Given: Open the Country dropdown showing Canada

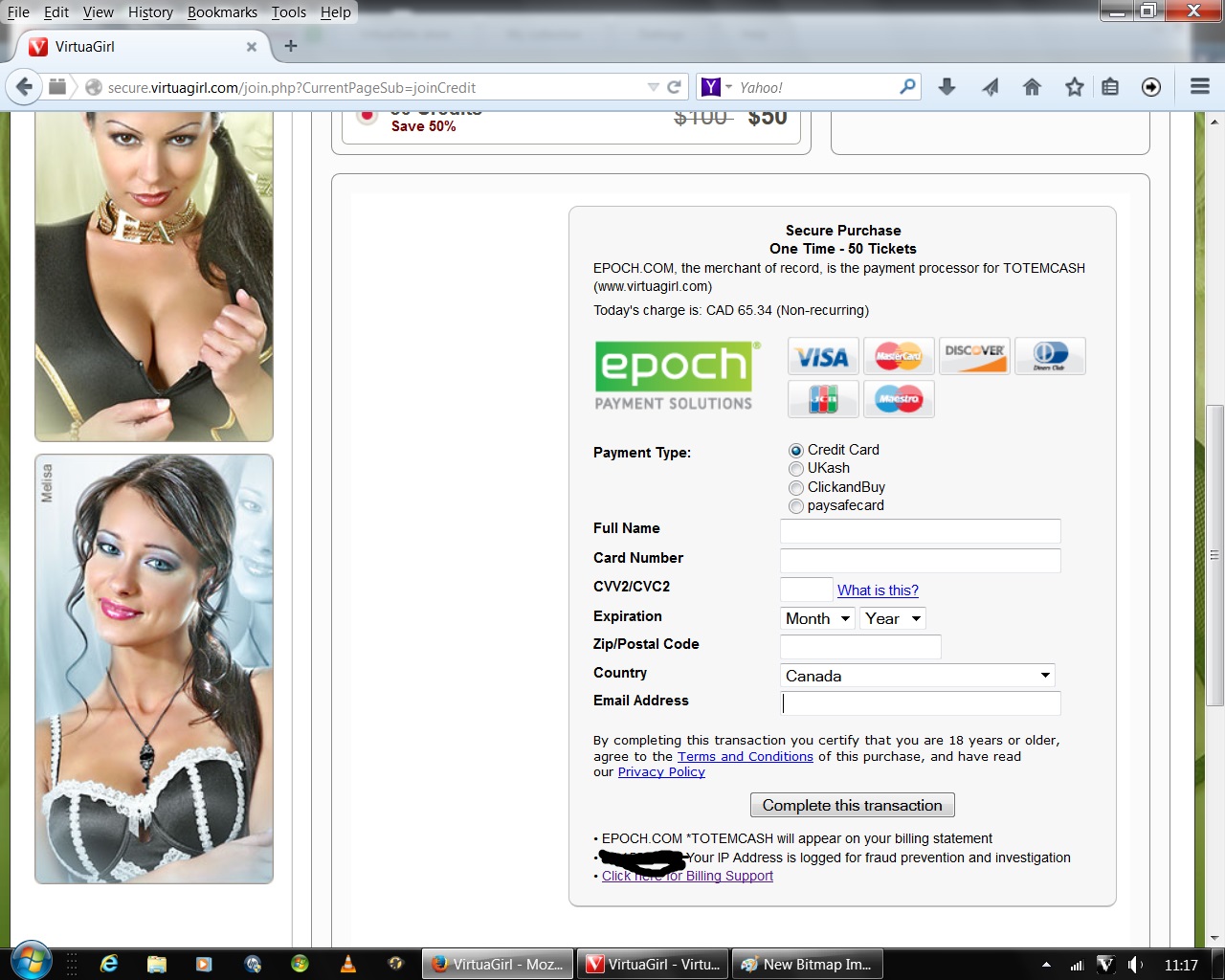Looking at the screenshot, I should click(918, 676).
